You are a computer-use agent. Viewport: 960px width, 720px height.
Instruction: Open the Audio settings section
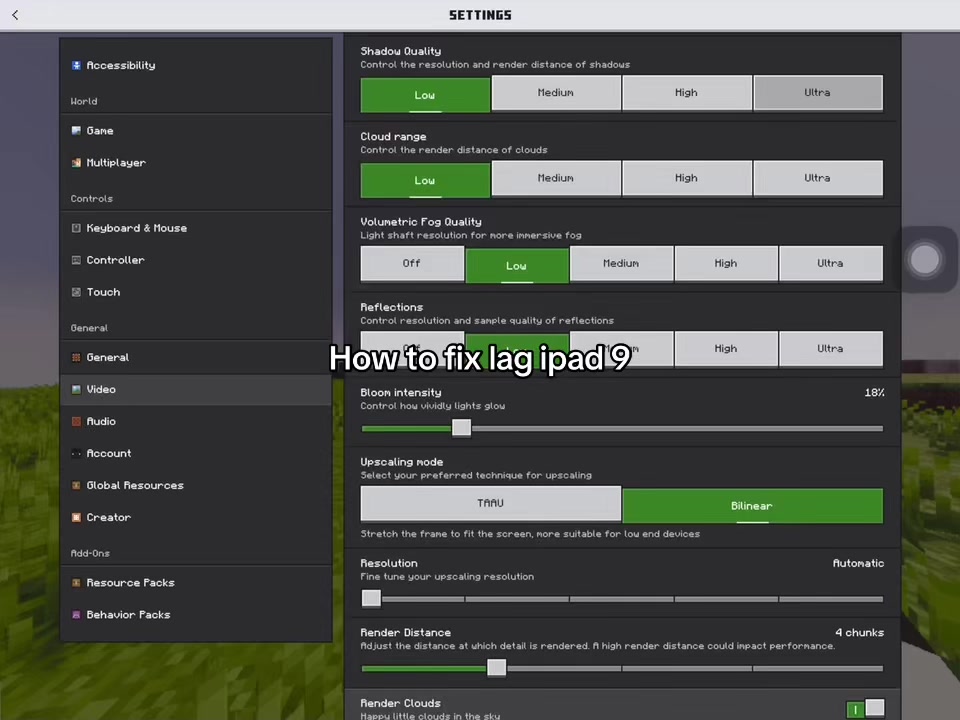tap(196, 421)
